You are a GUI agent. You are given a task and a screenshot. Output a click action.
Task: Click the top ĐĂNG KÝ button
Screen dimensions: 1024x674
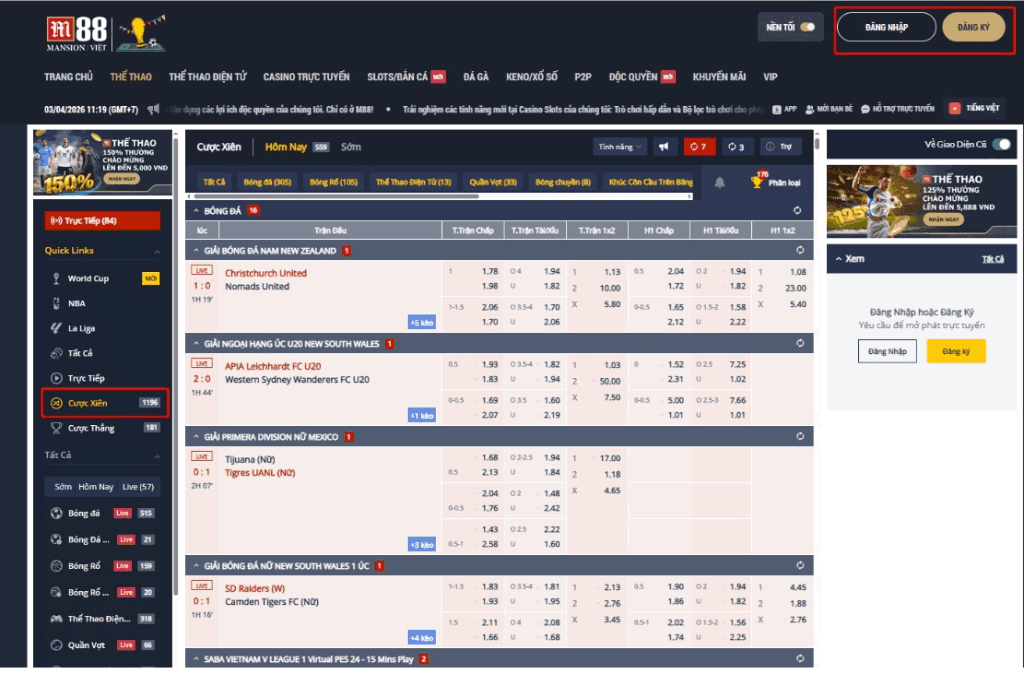[973, 27]
